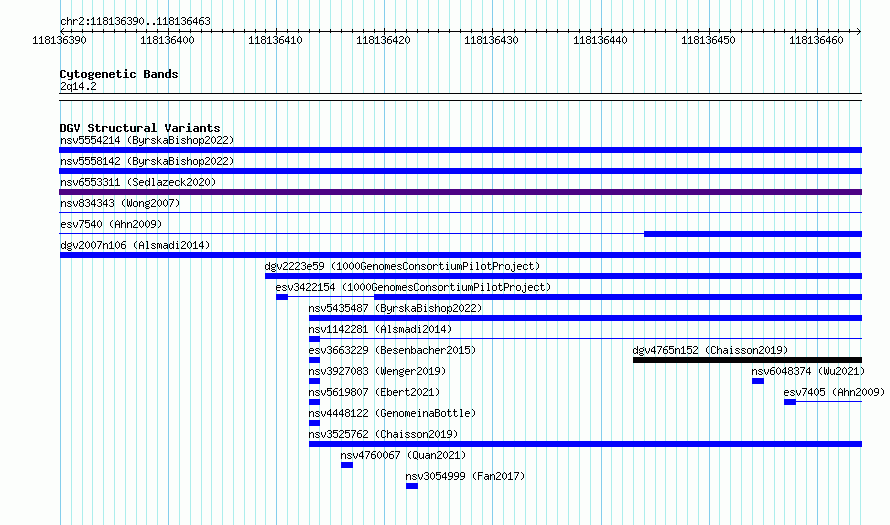The width and height of the screenshot is (890, 525).
Task: Open nsv5435487 (ByrskaBishop2022) label
Action: [395, 308]
